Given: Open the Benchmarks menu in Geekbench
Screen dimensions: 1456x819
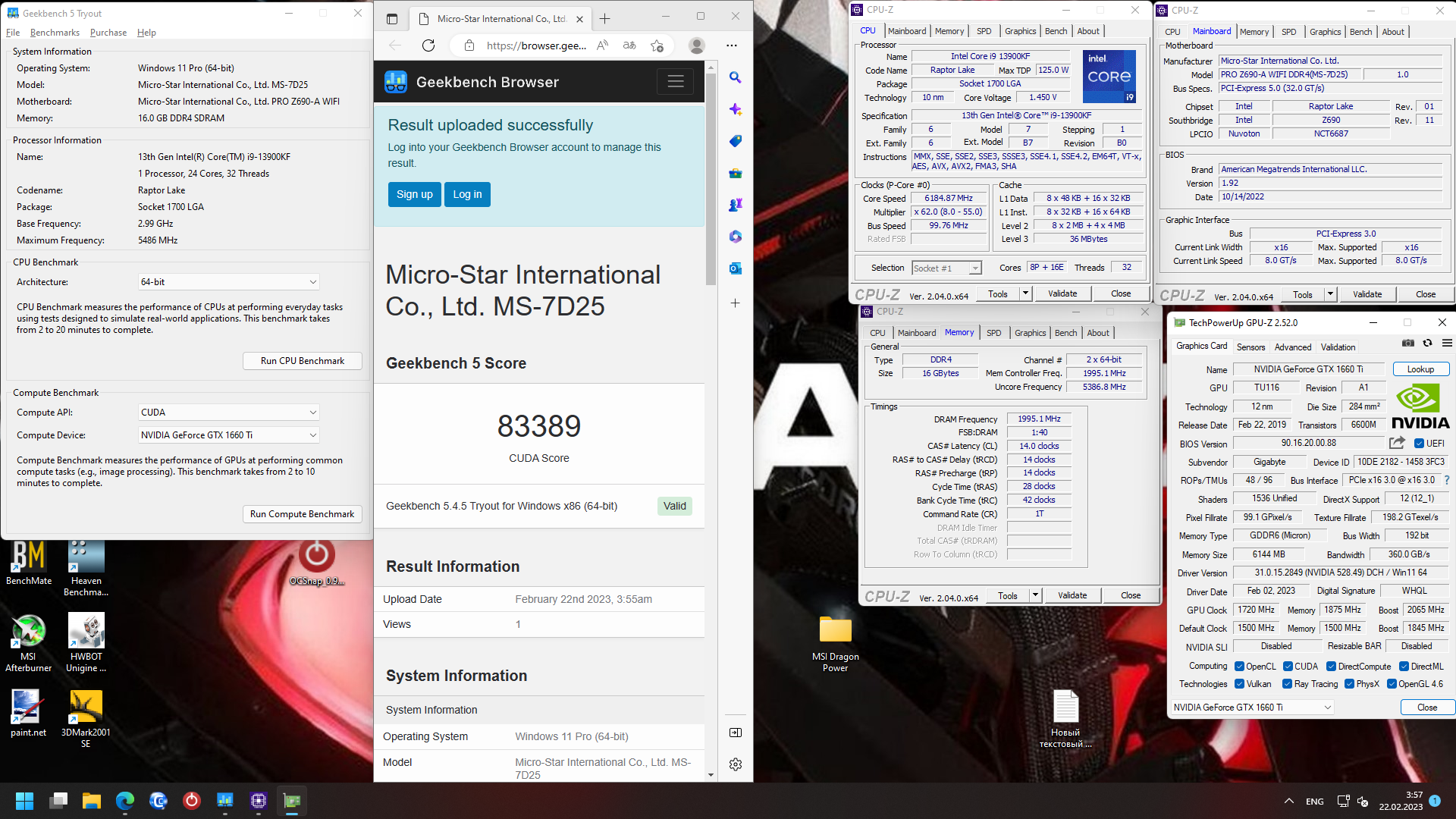Looking at the screenshot, I should tap(55, 33).
